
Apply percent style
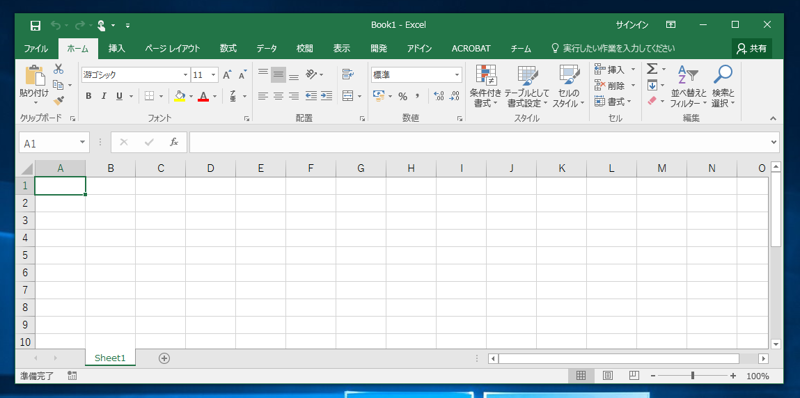tap(403, 96)
